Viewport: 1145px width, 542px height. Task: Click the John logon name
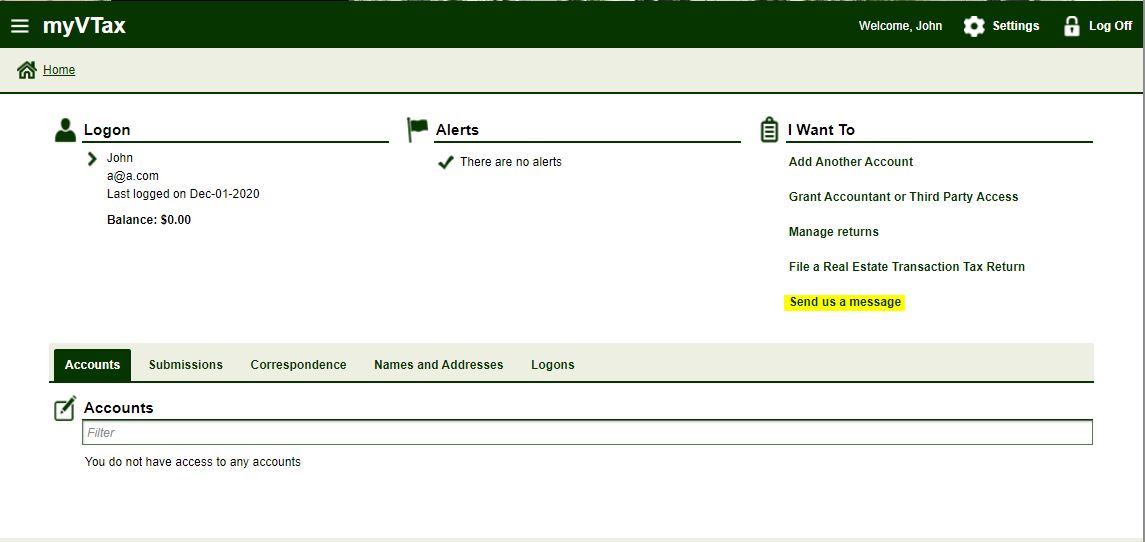pyautogui.click(x=120, y=158)
